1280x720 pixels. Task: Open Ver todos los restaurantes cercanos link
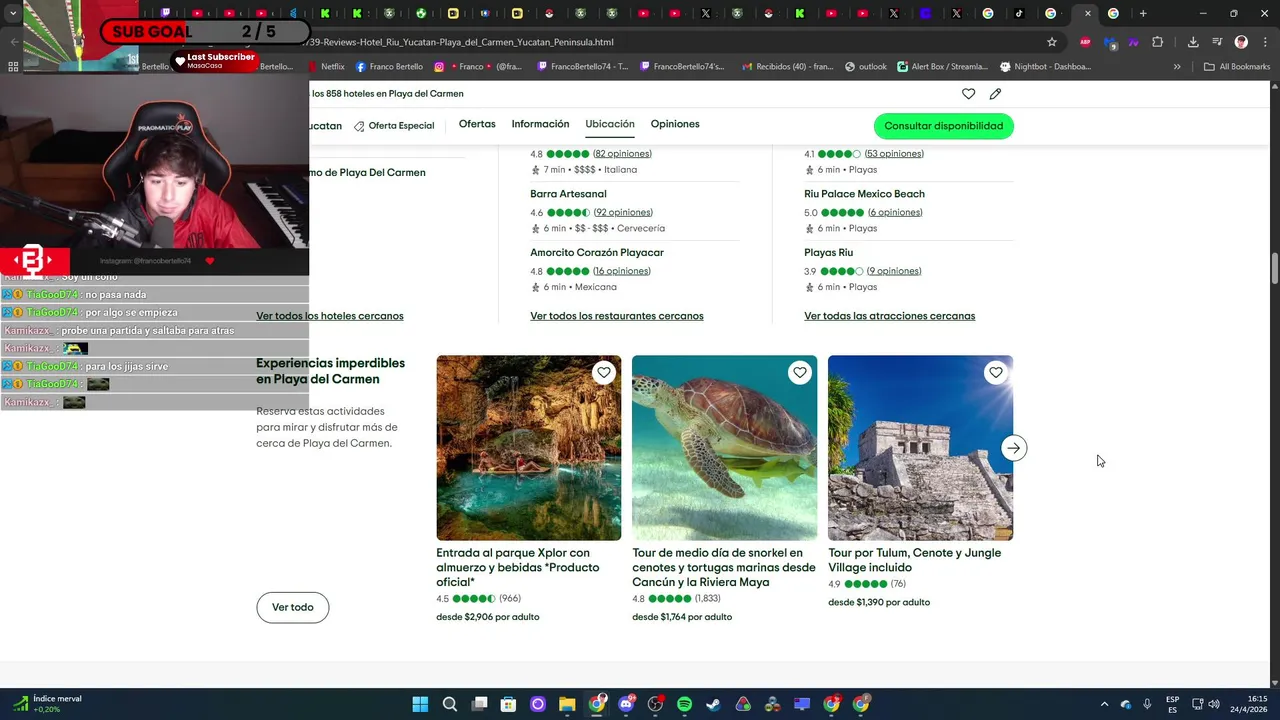pos(617,316)
